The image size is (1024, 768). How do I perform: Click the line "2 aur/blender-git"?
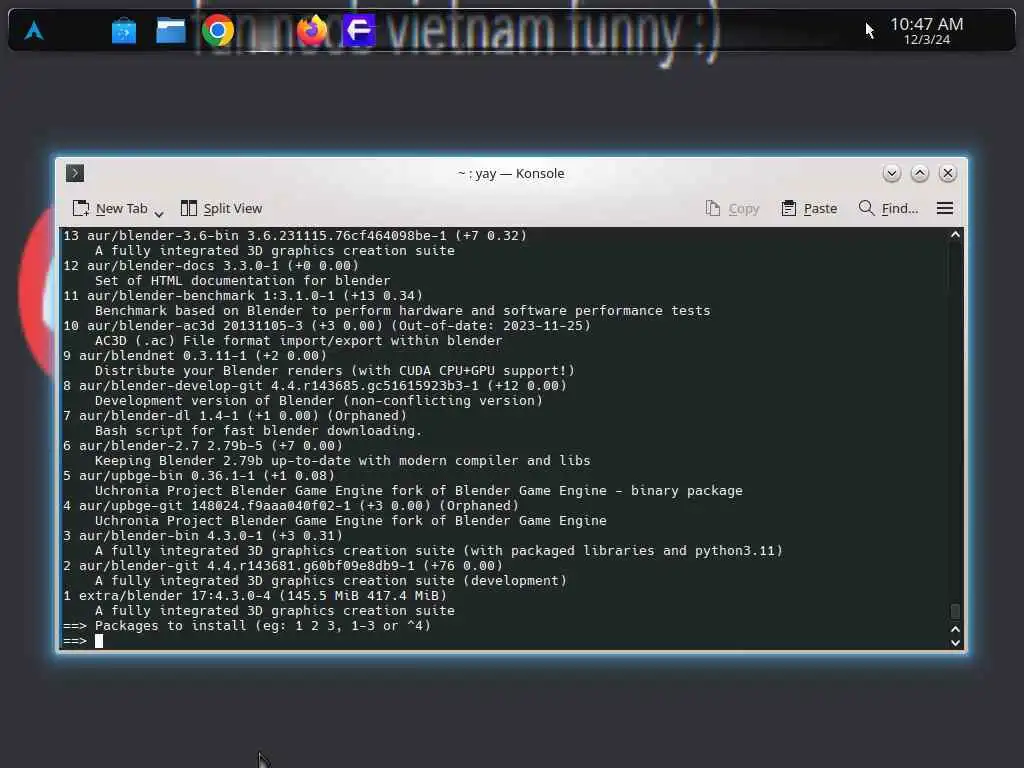[x=283, y=566]
